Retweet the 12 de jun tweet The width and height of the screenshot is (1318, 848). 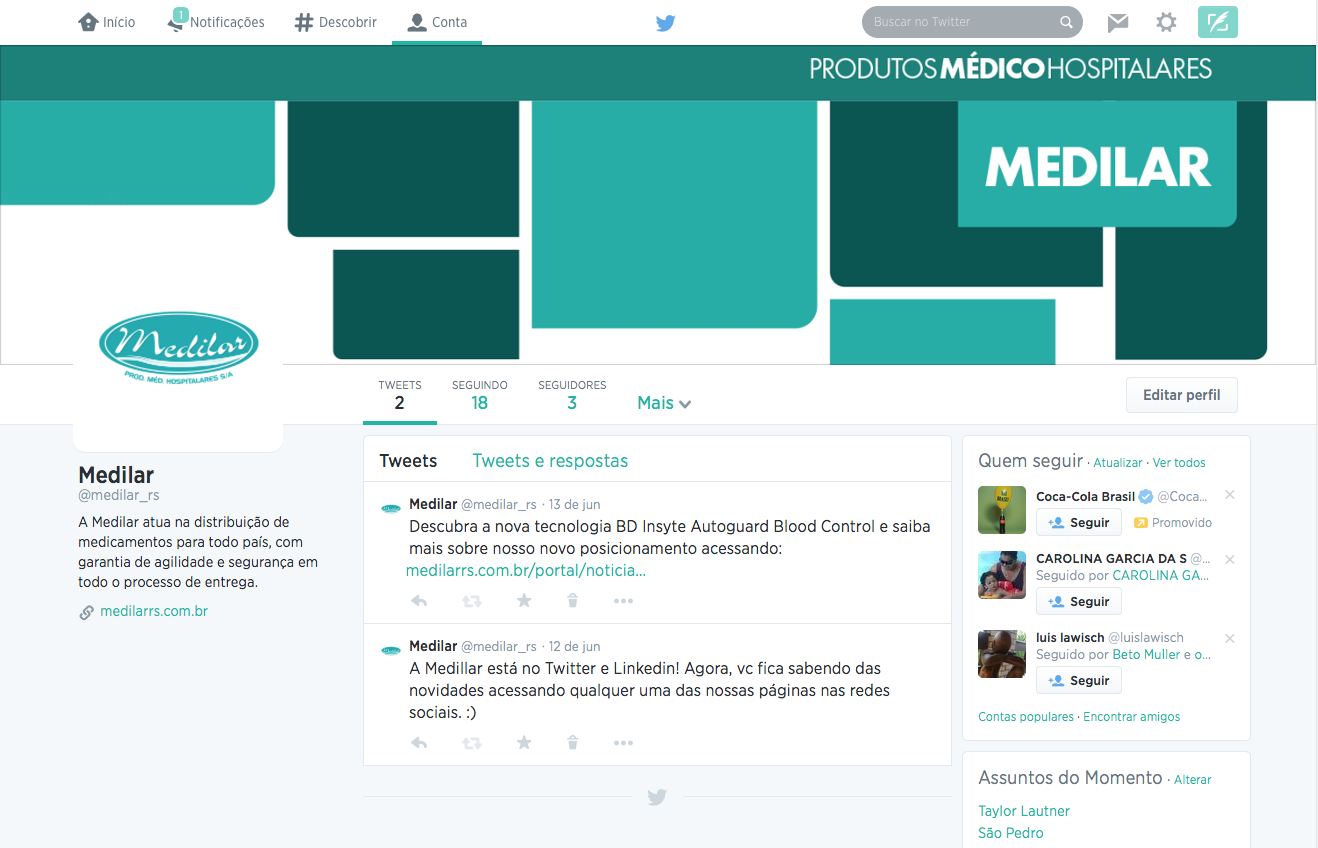[471, 743]
